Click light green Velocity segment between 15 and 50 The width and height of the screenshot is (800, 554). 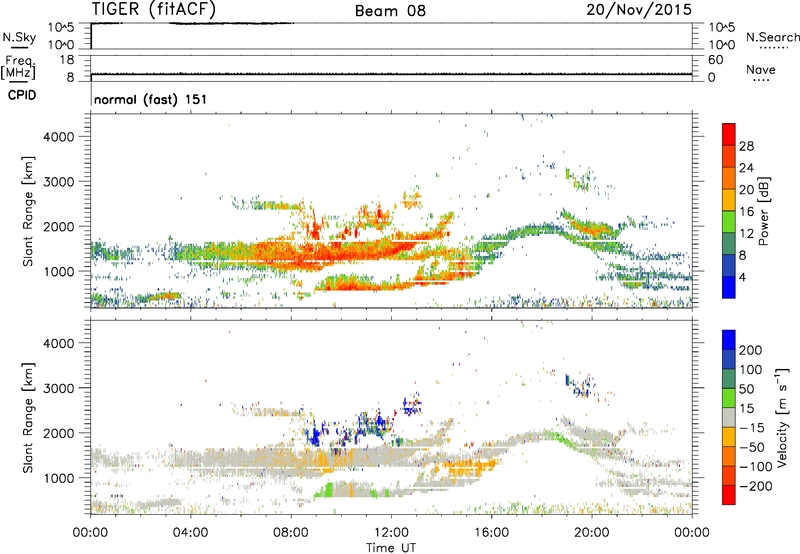(729, 398)
